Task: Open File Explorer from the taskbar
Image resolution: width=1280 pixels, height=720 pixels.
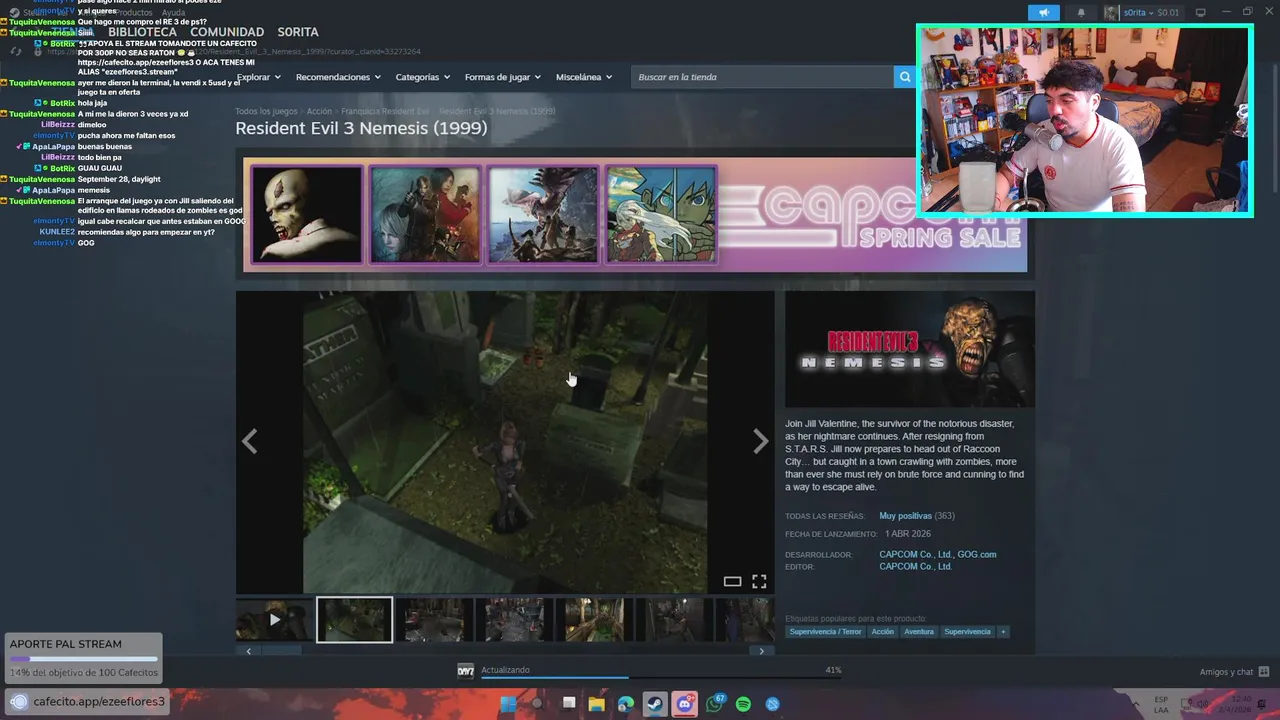Action: tap(597, 704)
